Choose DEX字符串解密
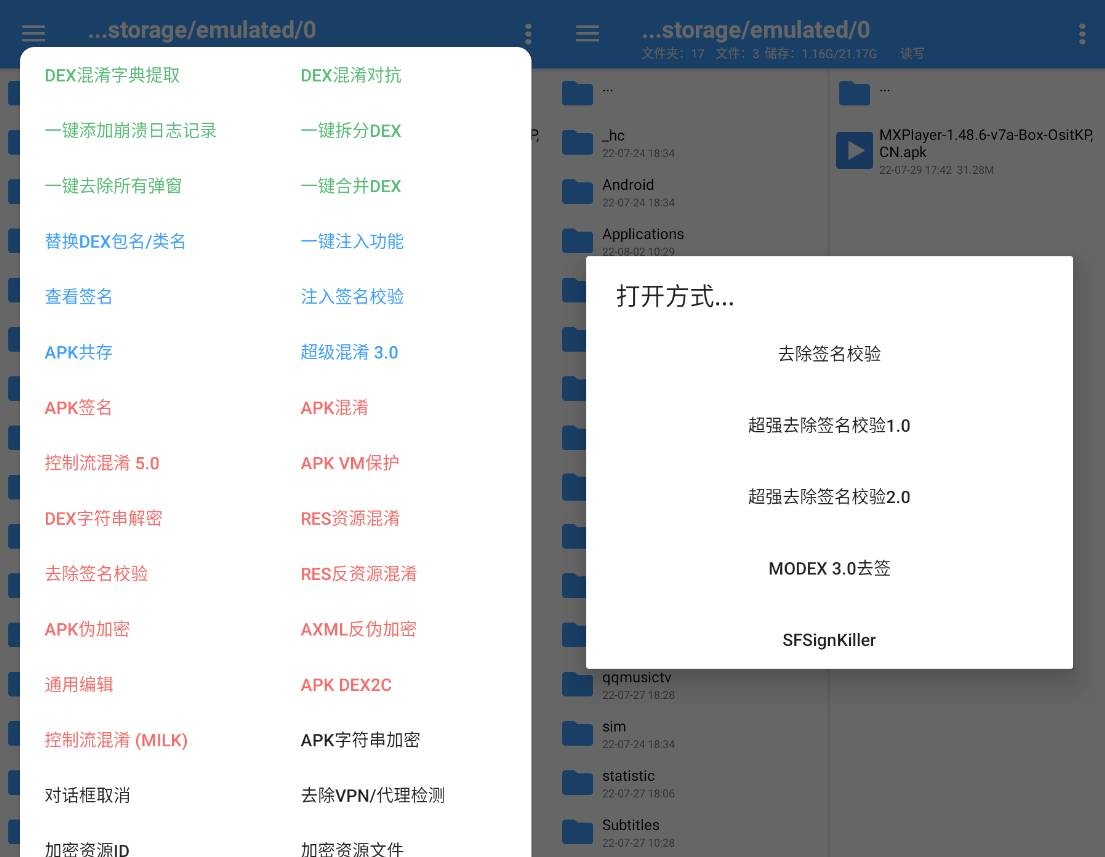 click(x=104, y=519)
